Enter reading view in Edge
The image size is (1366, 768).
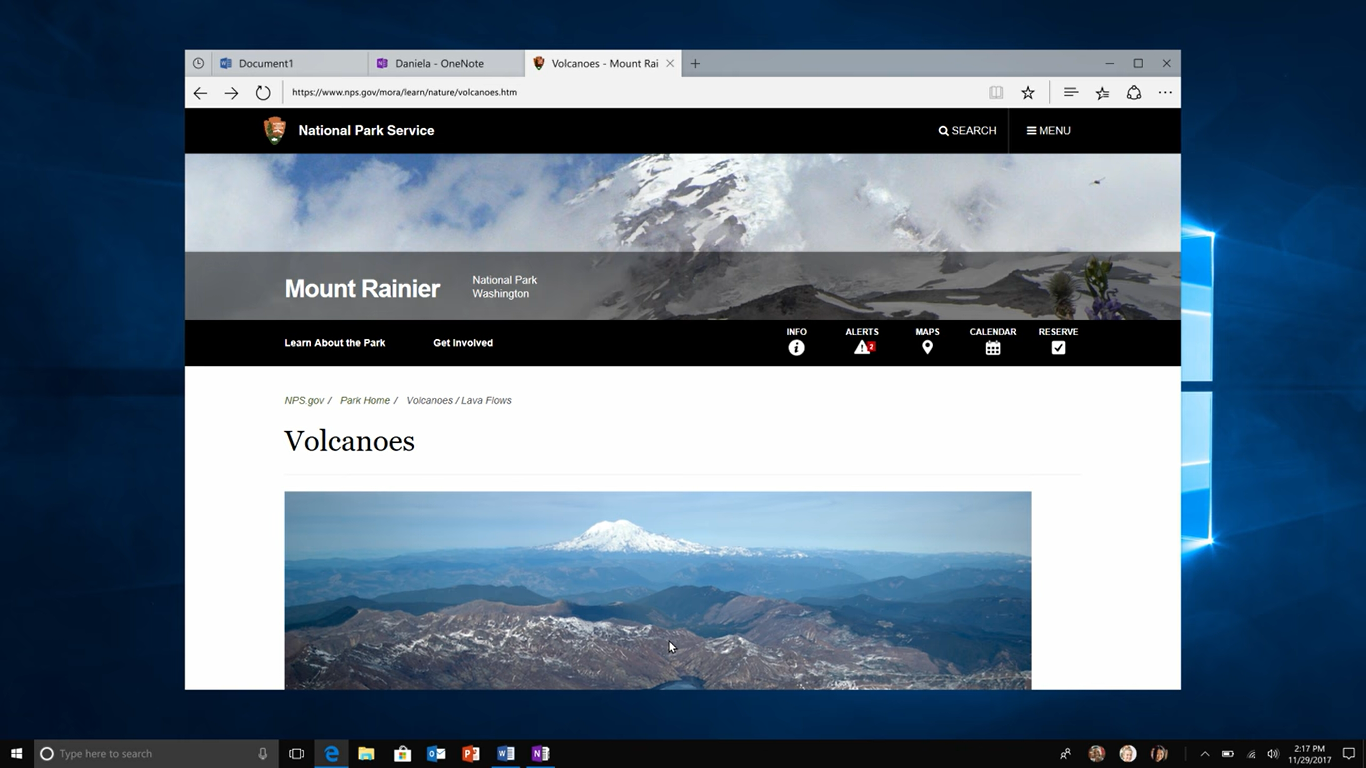point(995,92)
